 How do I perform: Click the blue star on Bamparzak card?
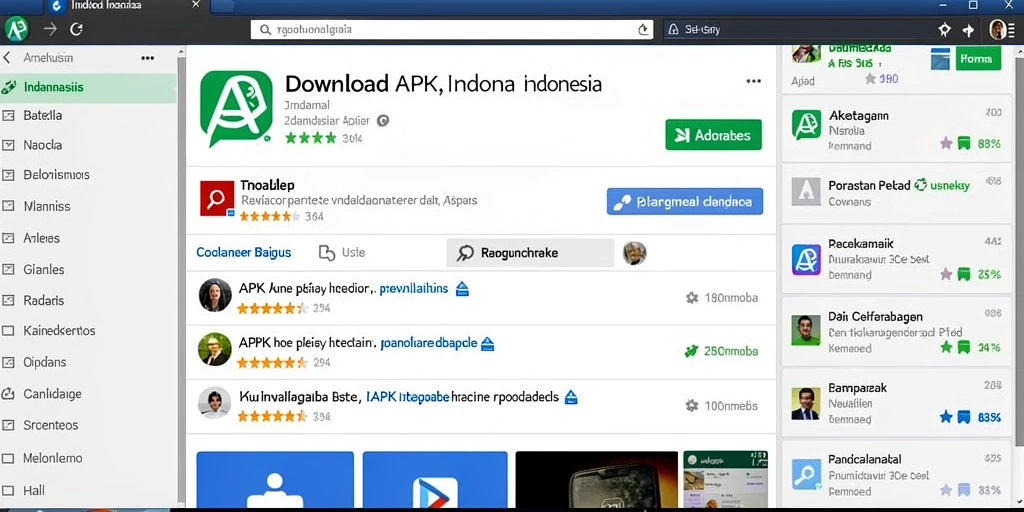tap(946, 417)
